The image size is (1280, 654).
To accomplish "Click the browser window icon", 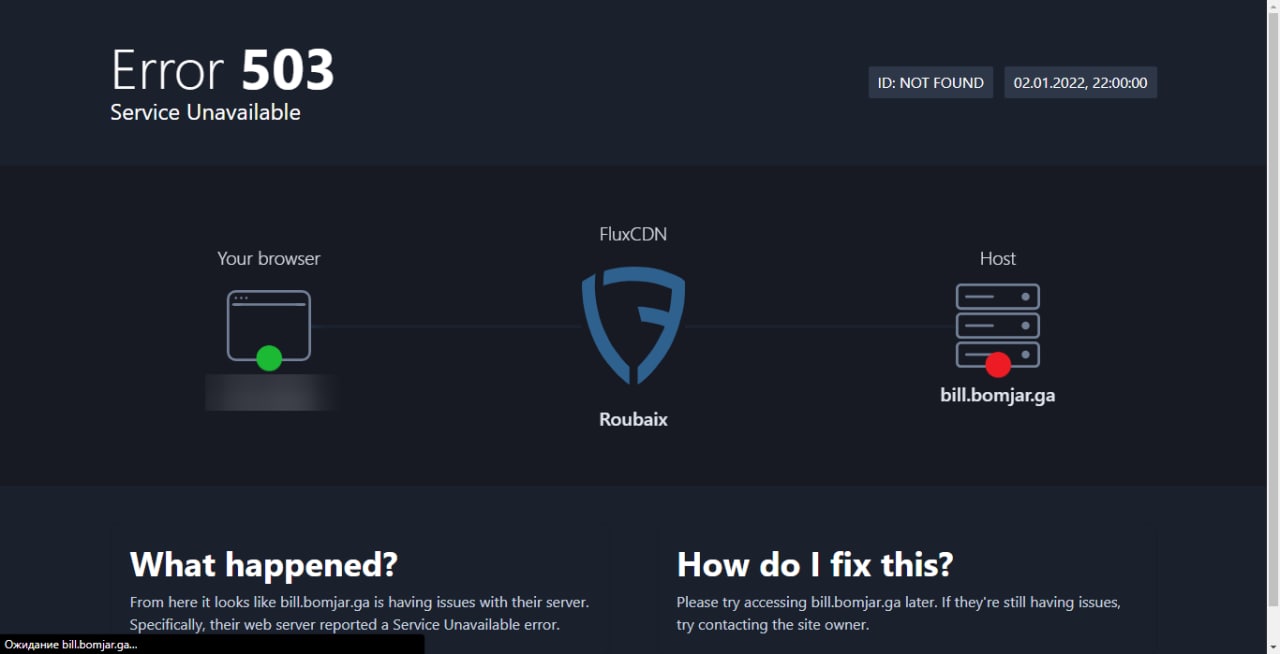I will (x=268, y=325).
